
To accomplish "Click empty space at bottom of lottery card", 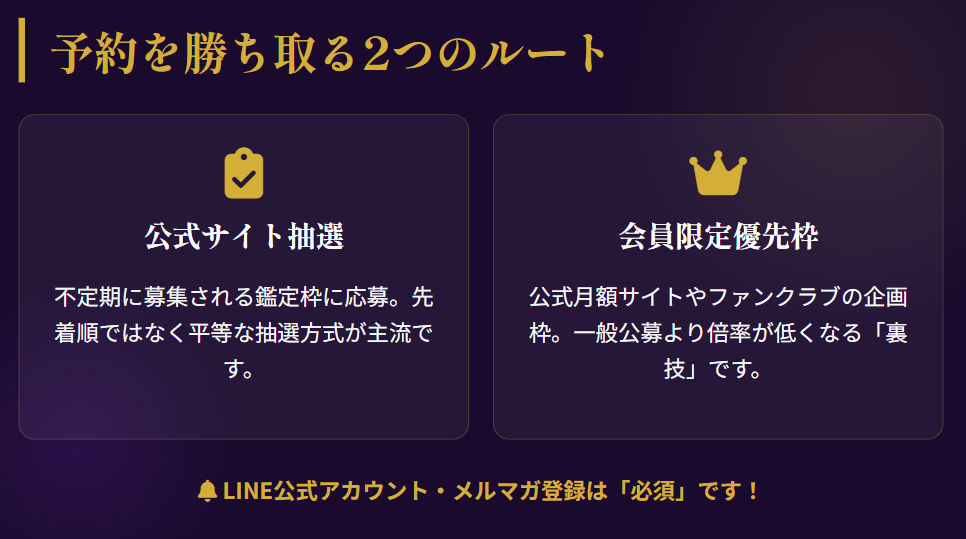I will click(244, 412).
